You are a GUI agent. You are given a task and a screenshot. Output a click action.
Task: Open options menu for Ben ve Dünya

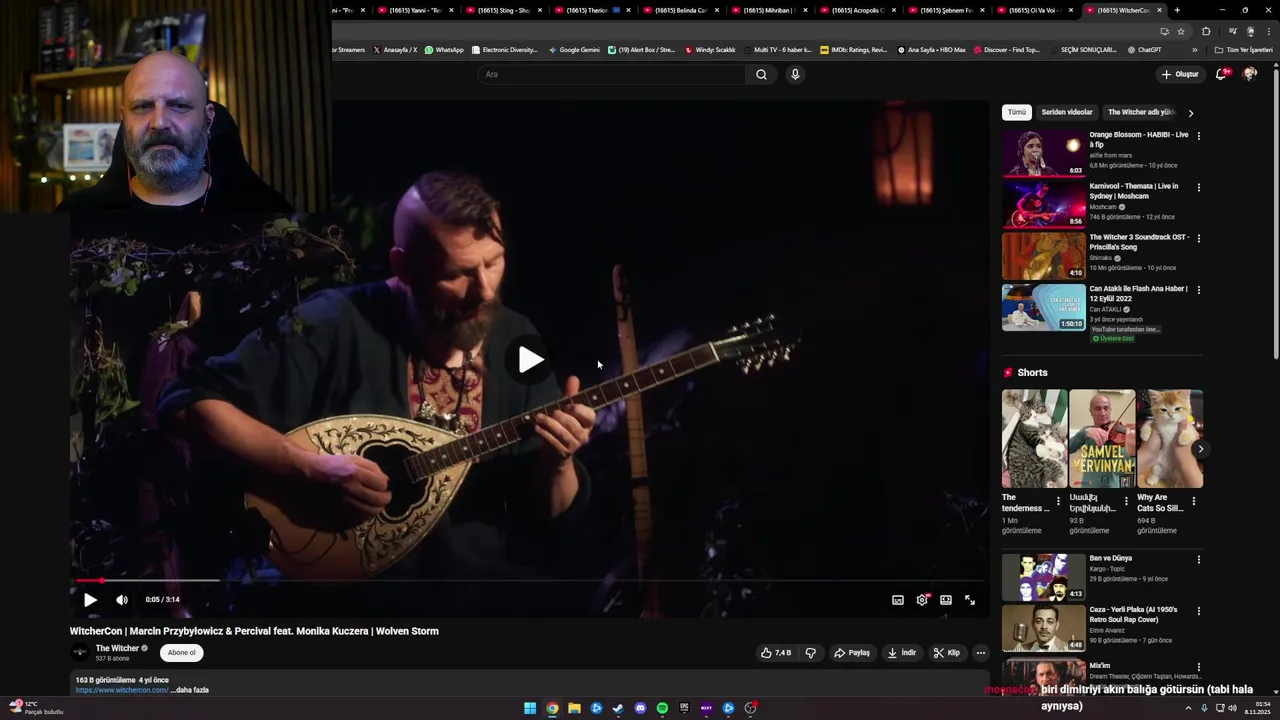(1199, 560)
